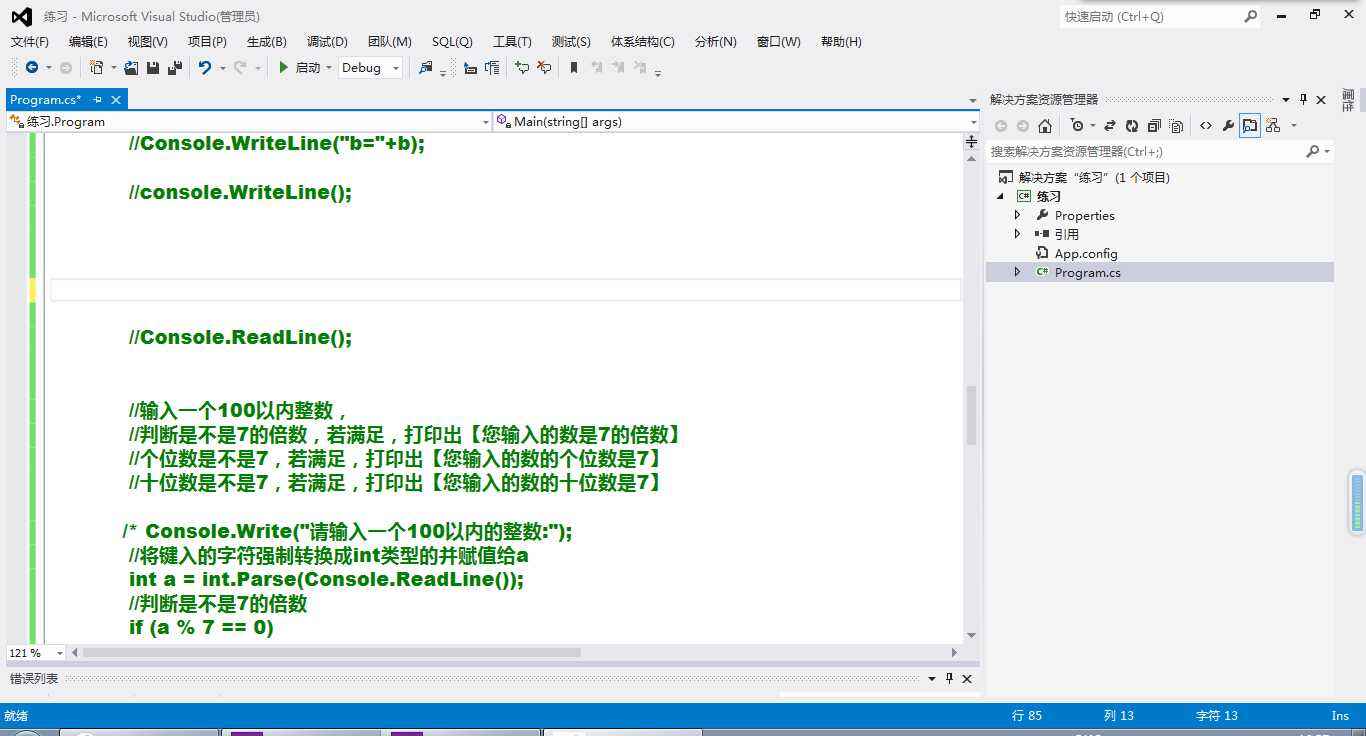Refresh the Solution Explorer tree
This screenshot has width=1366, height=736.
point(1132,125)
